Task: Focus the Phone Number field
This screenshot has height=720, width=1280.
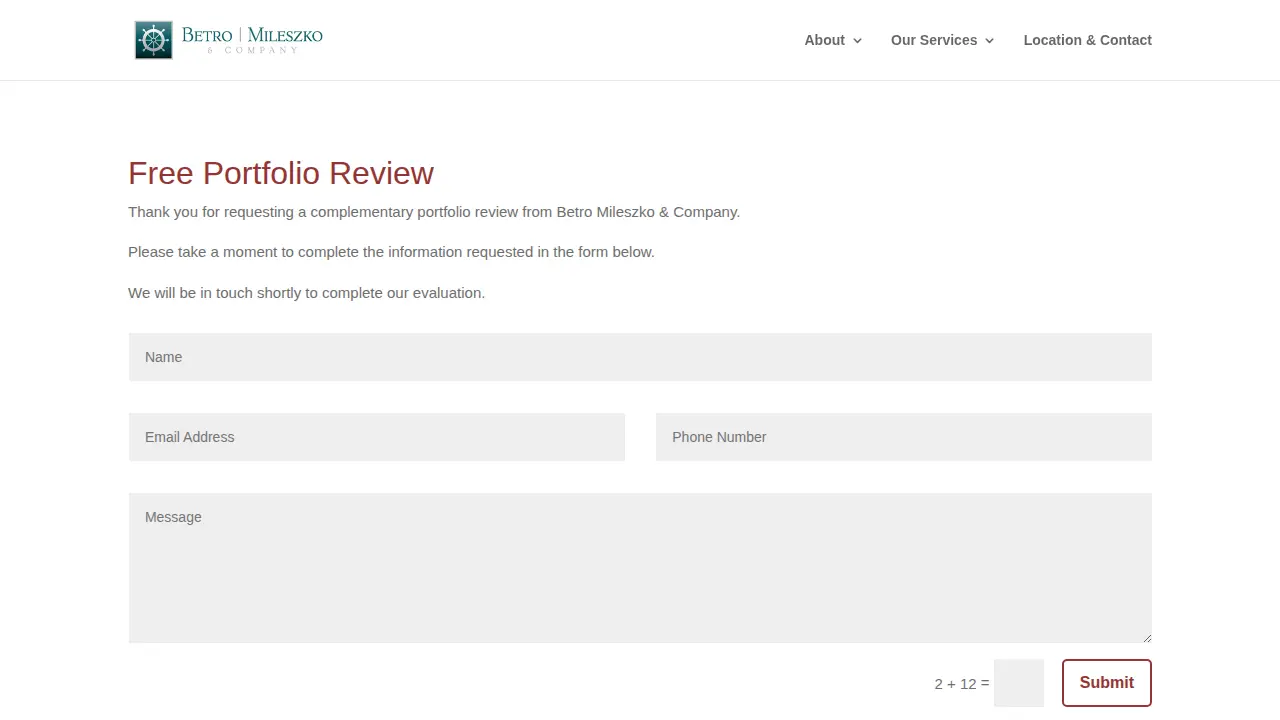Action: [x=904, y=437]
